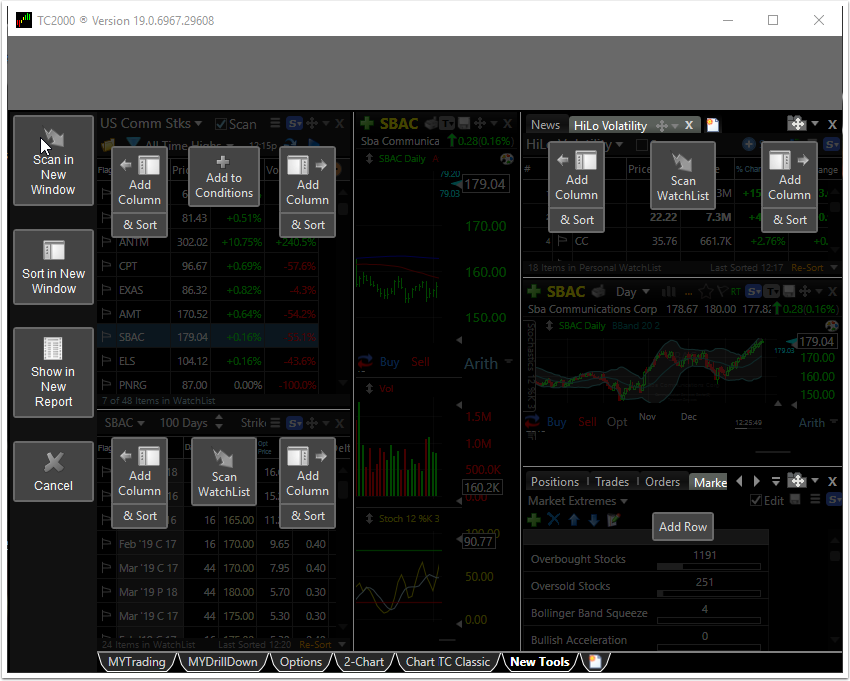850x681 pixels.
Task: Click Oversold Stocks progress bar
Action: click(x=709, y=594)
